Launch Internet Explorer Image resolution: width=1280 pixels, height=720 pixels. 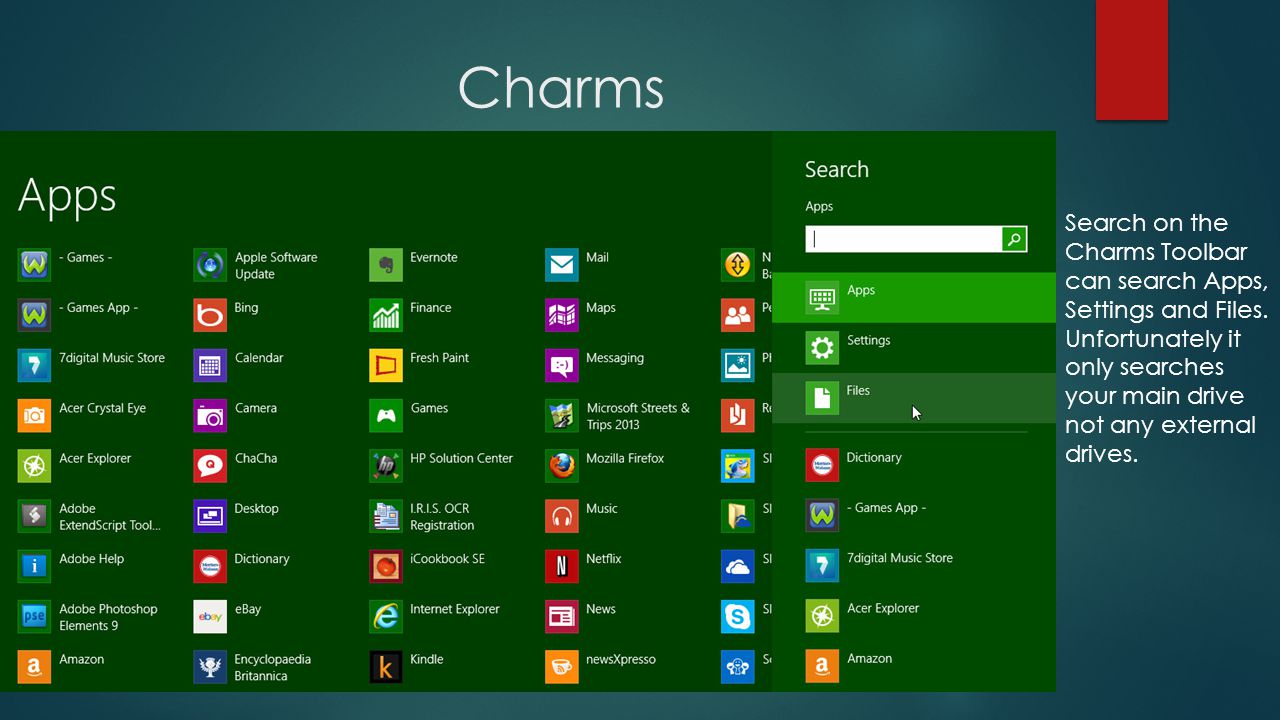[435, 616]
